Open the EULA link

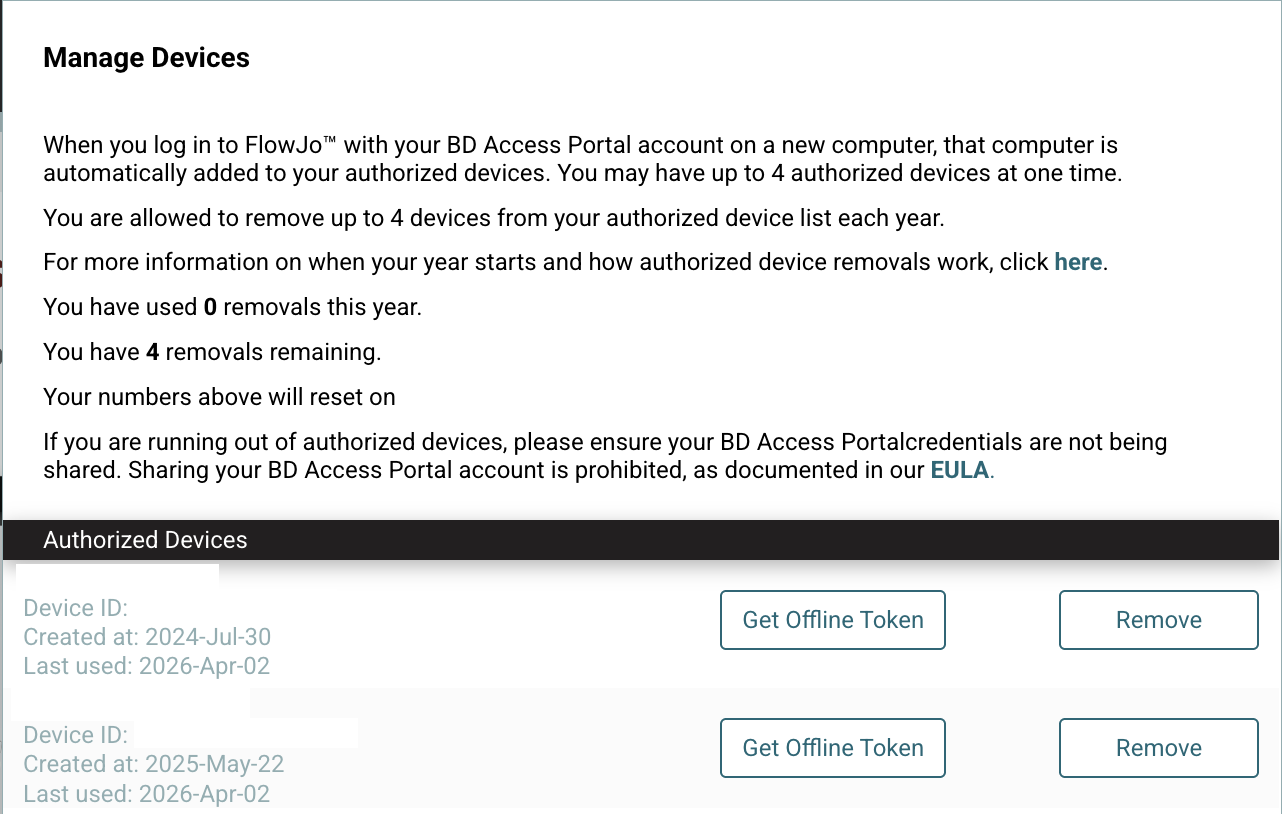[x=960, y=470]
